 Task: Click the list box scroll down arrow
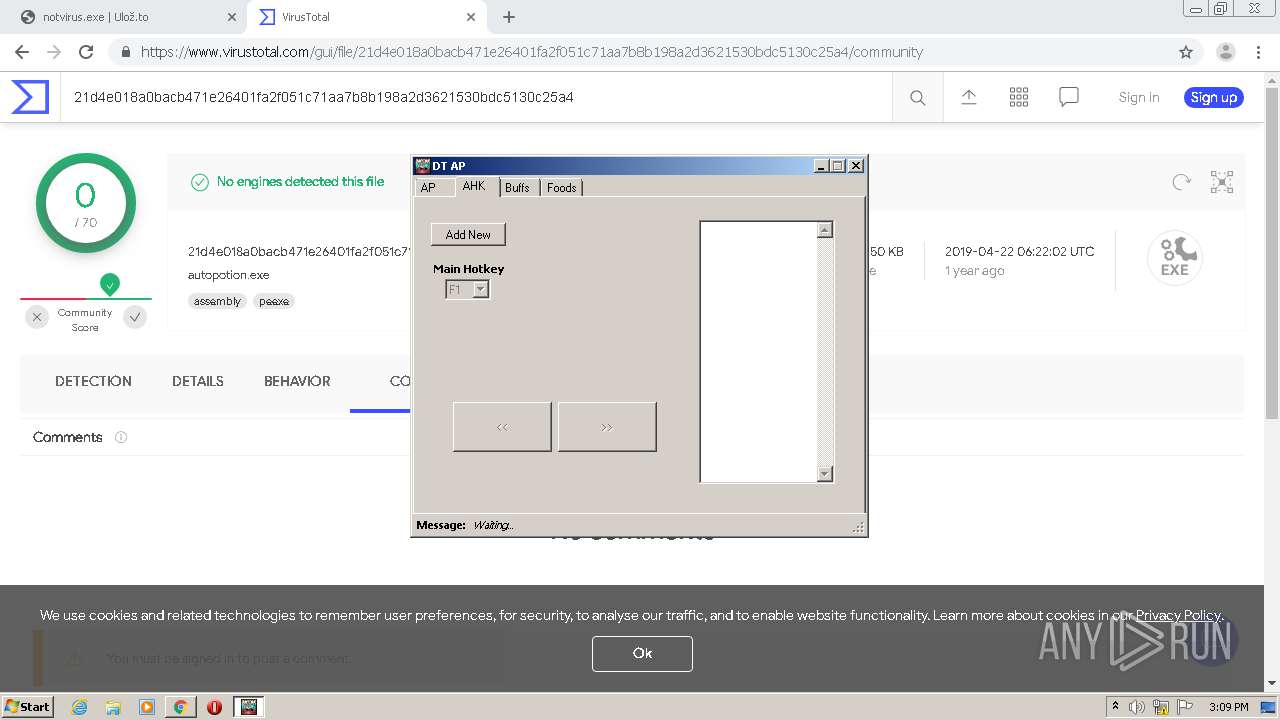pyautogui.click(x=825, y=474)
